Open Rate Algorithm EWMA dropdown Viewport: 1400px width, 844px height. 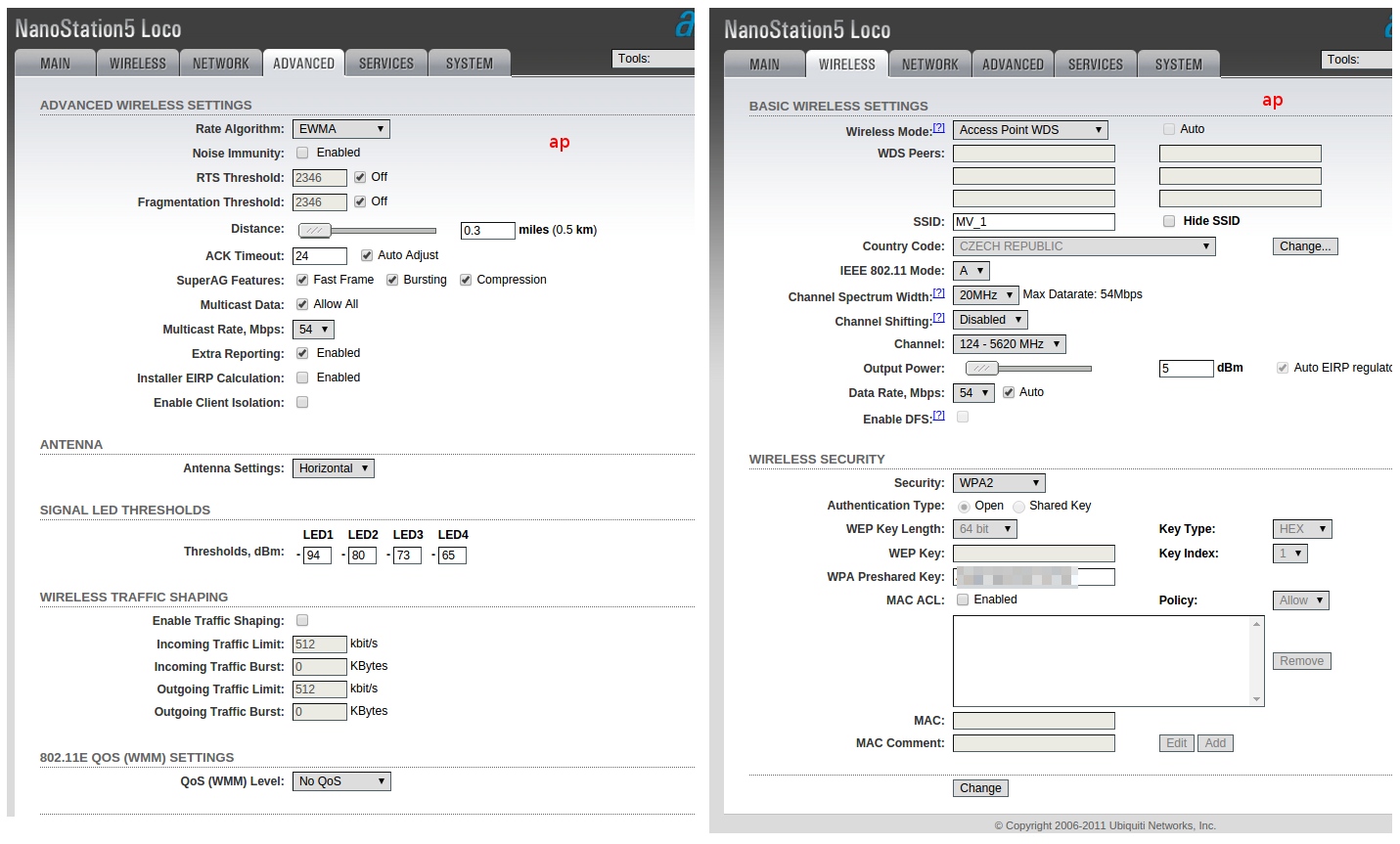point(341,129)
